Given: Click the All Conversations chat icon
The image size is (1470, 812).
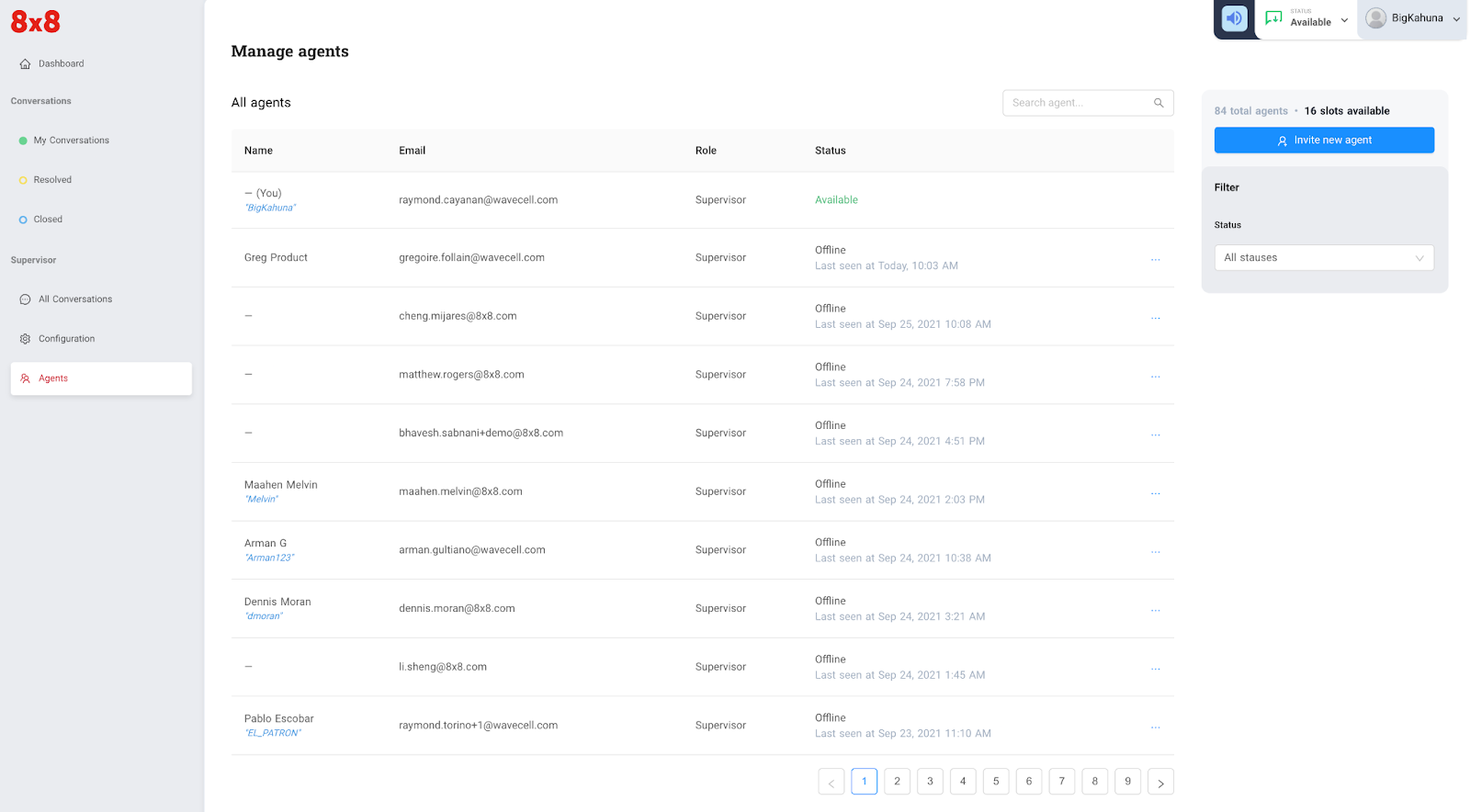Looking at the screenshot, I should [25, 299].
